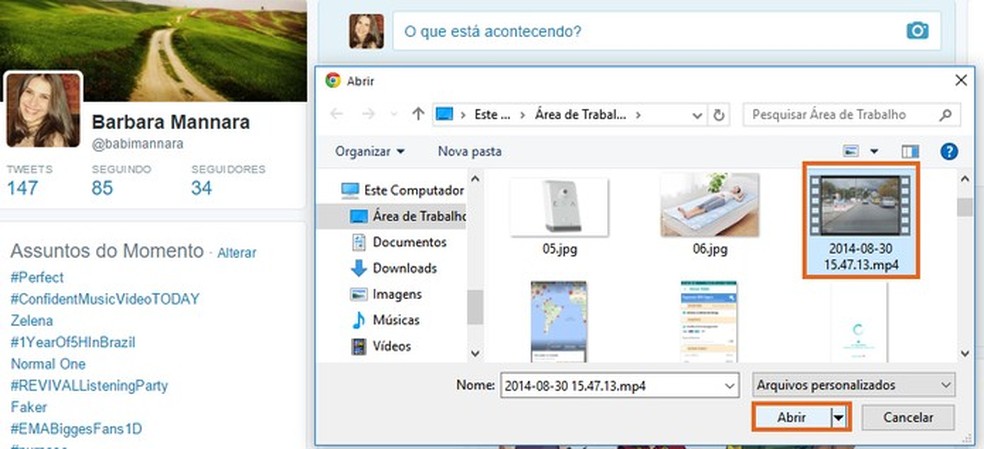Close the Abrir dialog
This screenshot has height=449, width=984.
[x=961, y=80]
